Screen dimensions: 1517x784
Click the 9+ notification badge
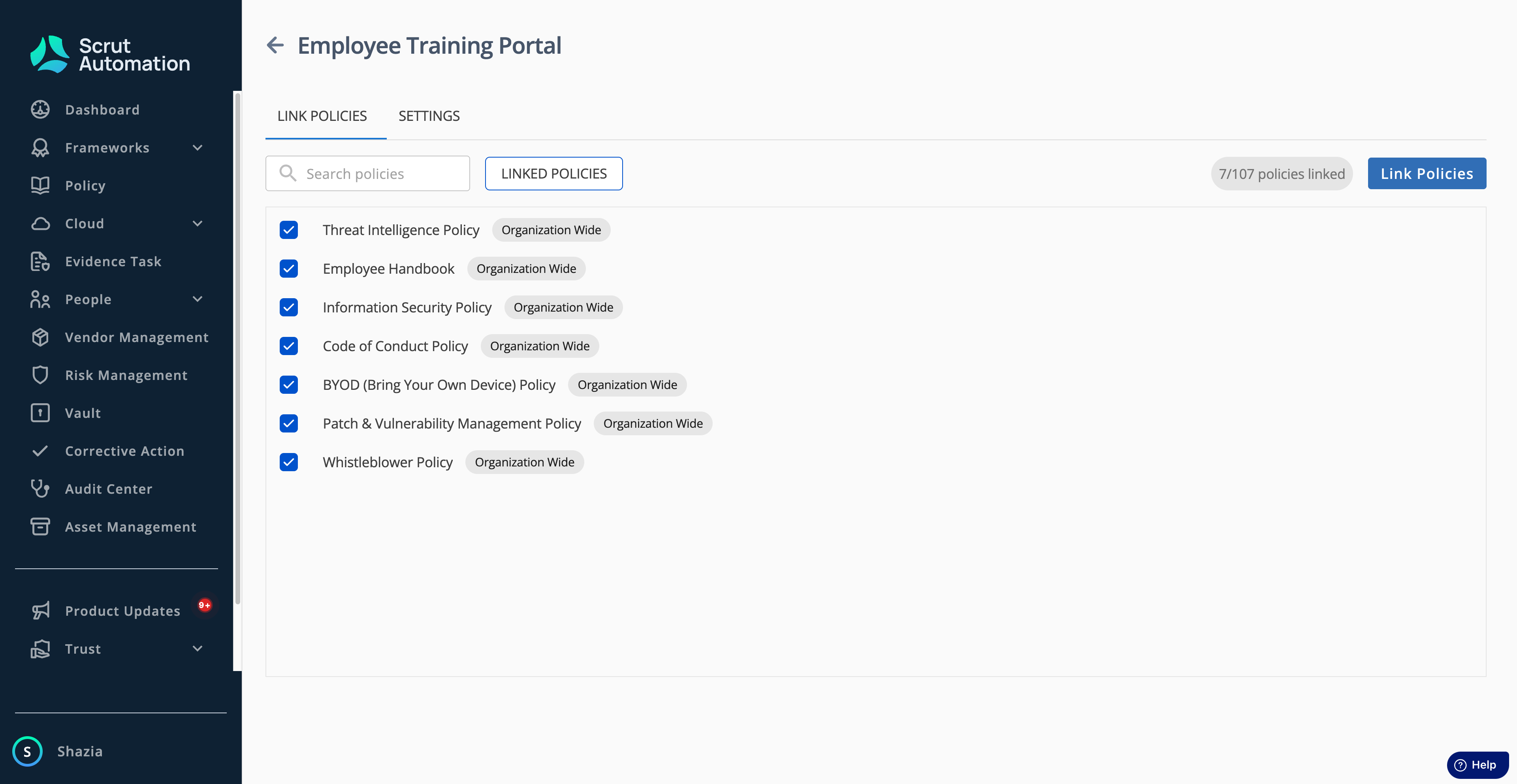point(204,605)
